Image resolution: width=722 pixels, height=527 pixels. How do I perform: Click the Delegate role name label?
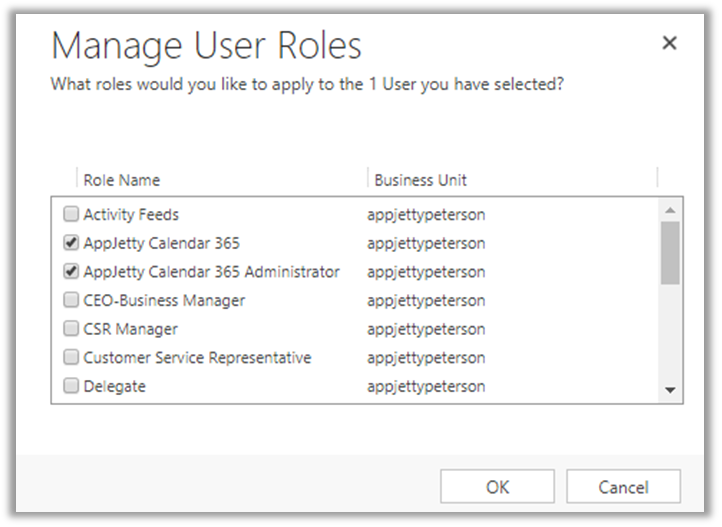pos(114,387)
